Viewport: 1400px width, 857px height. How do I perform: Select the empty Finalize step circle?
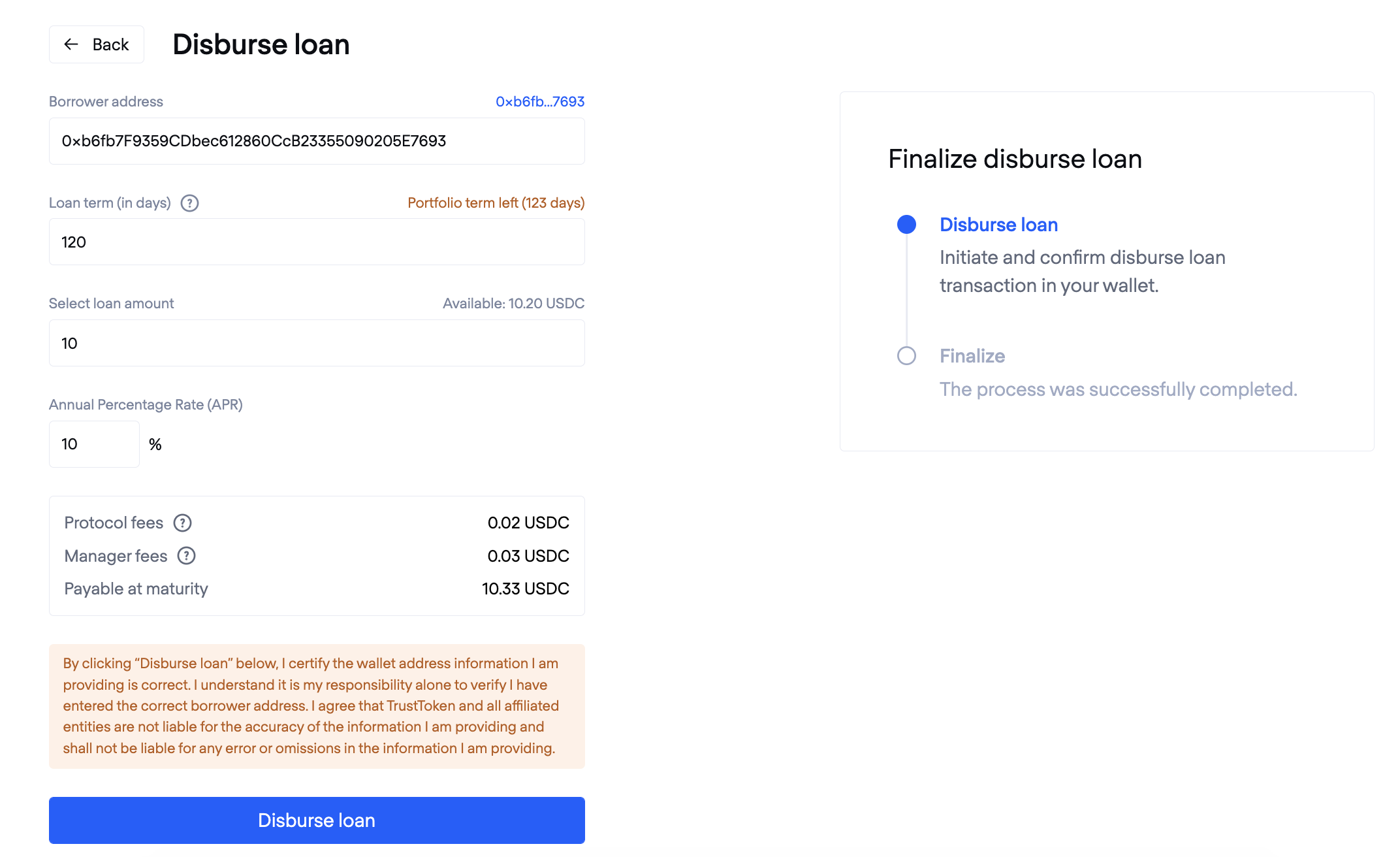click(x=906, y=356)
